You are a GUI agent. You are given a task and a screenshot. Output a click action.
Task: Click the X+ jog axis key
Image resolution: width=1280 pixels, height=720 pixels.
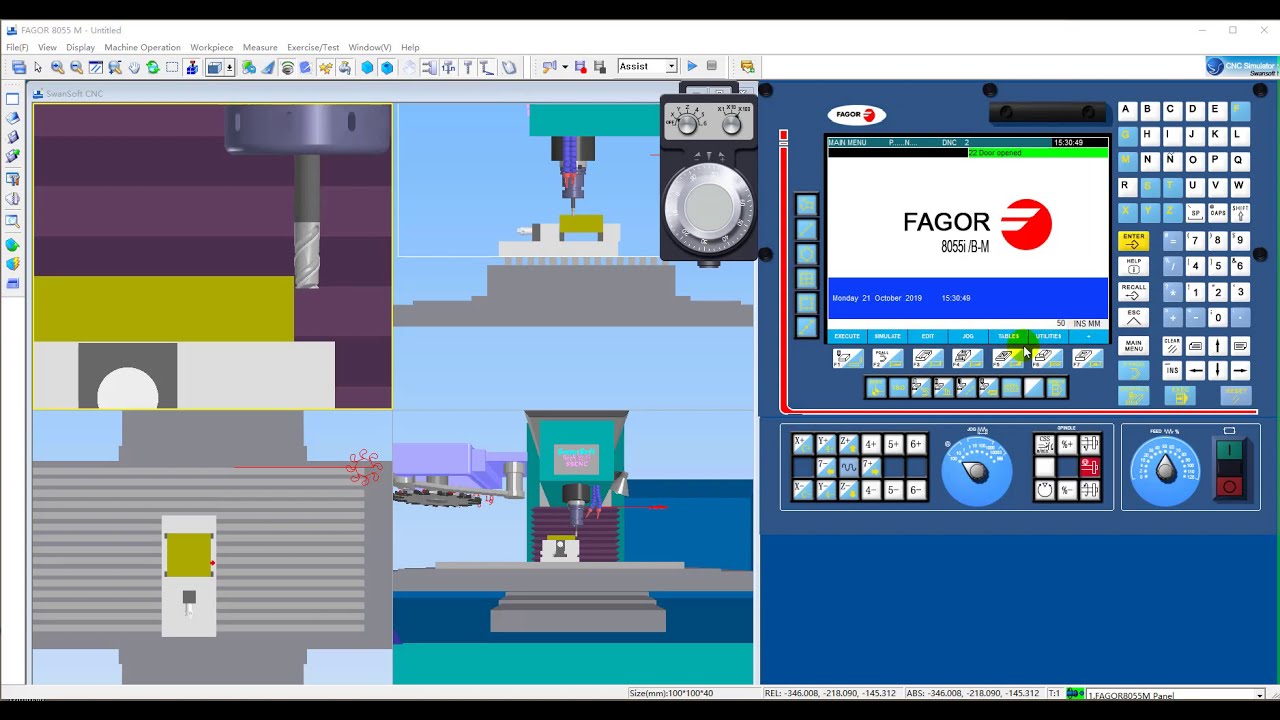coord(802,444)
